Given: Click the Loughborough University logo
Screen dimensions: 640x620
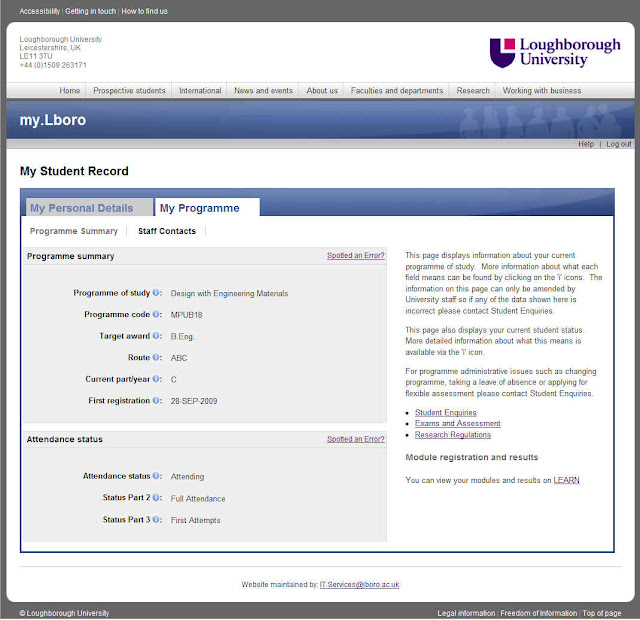Looking at the screenshot, I should coord(555,53).
